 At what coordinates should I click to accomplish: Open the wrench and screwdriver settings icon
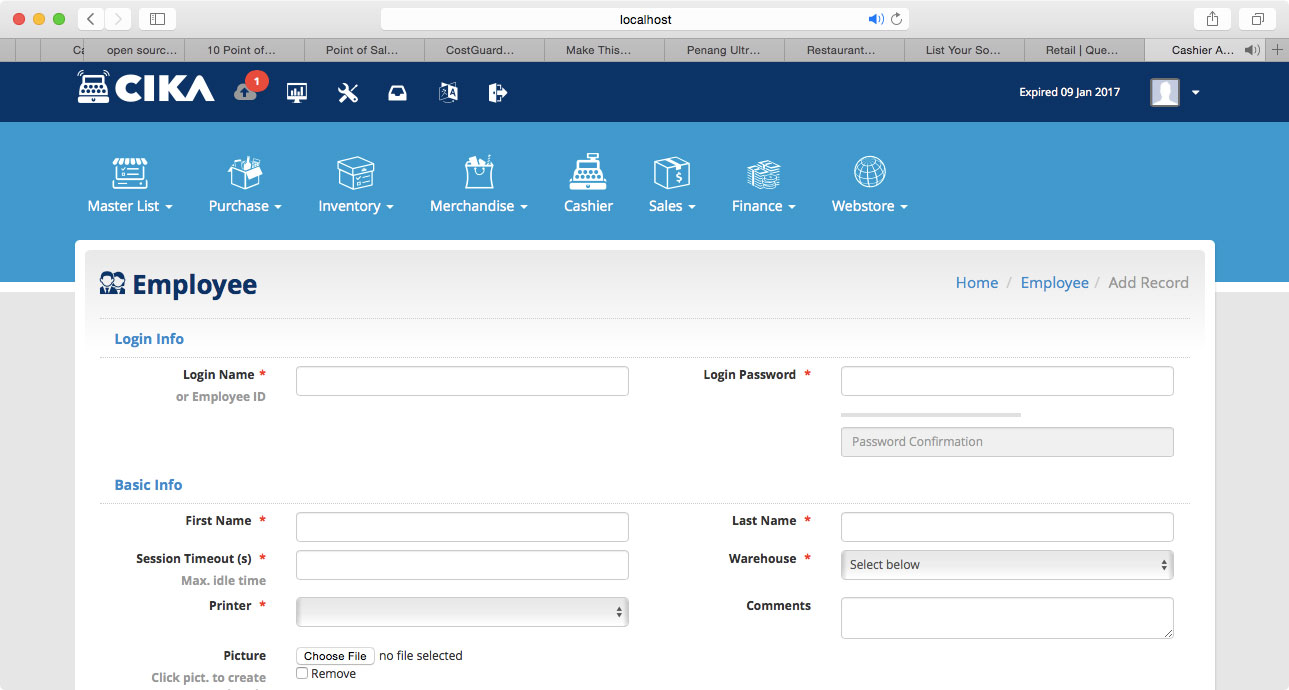348,93
